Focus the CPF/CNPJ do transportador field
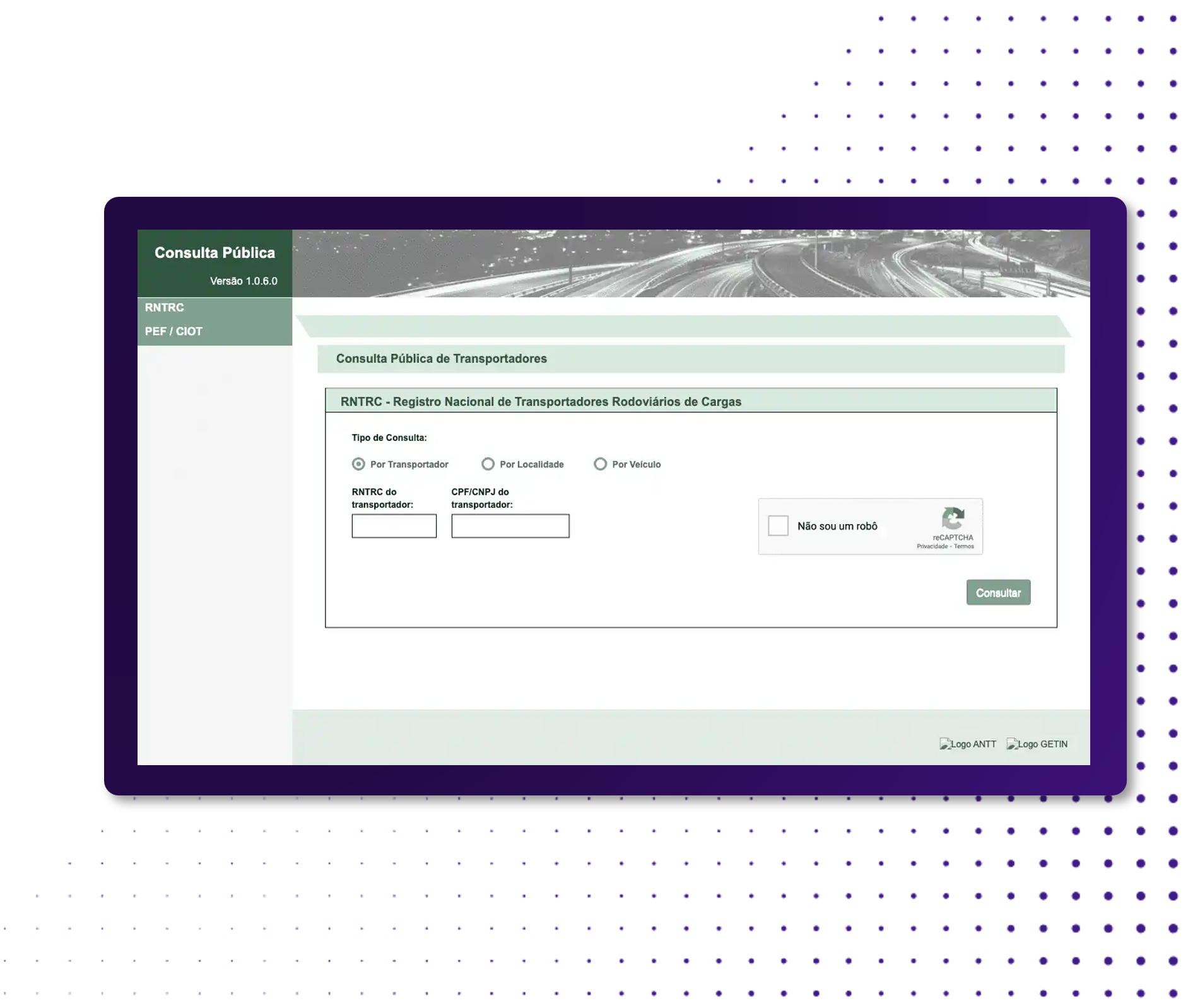Viewport: 1188px width, 1008px height. point(510,525)
